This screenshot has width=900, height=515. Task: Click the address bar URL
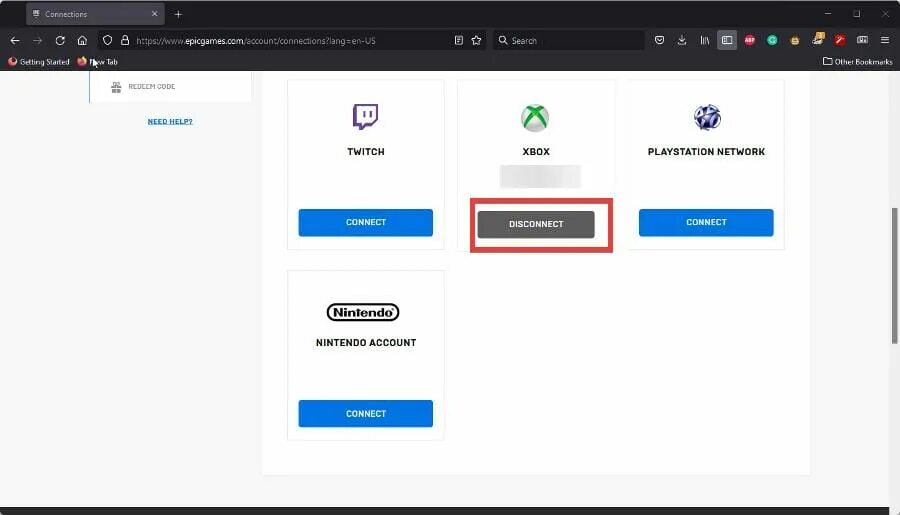256,41
